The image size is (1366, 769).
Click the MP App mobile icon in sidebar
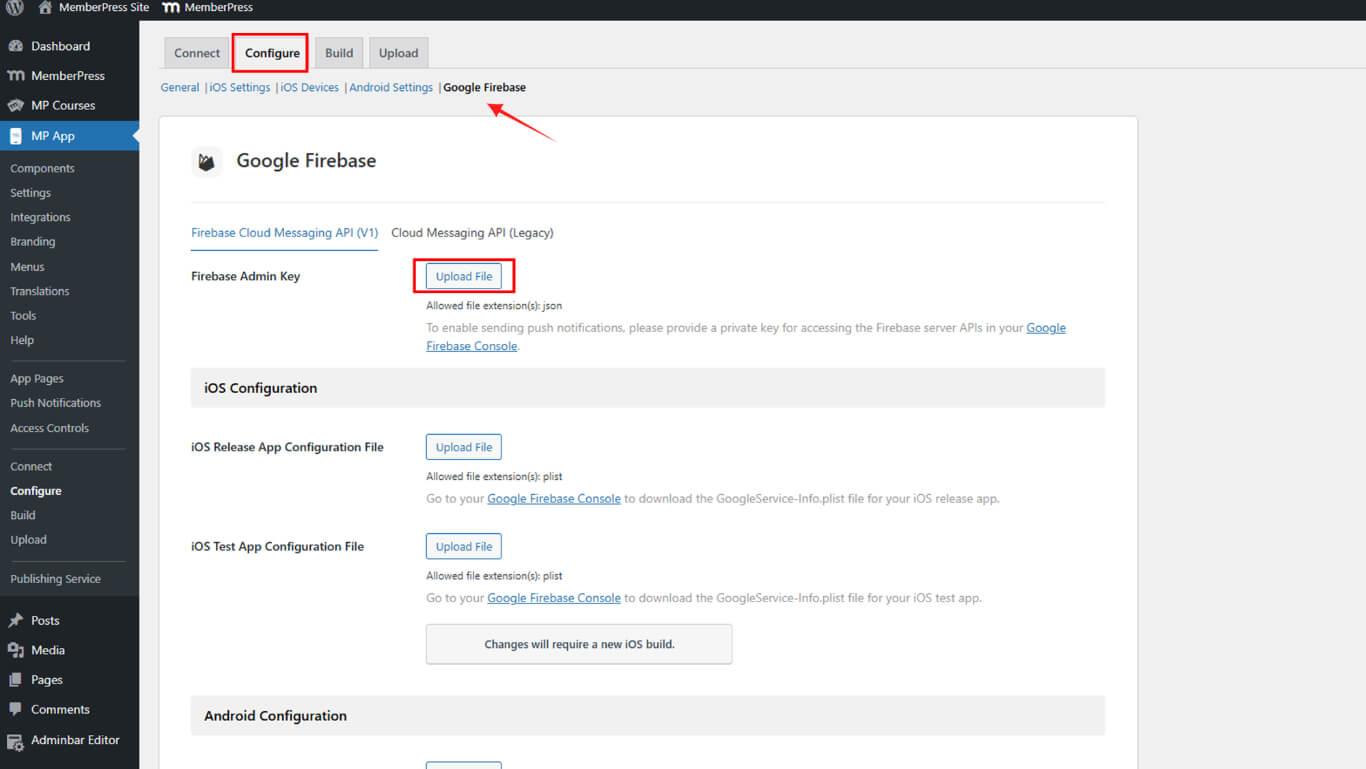[x=17, y=138]
